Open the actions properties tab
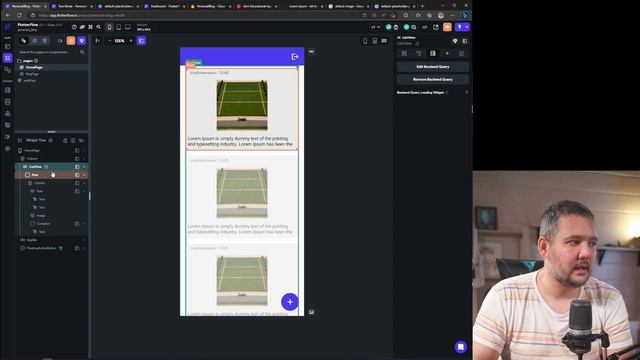Image resolution: width=640 pixels, height=360 pixels. tap(418, 53)
